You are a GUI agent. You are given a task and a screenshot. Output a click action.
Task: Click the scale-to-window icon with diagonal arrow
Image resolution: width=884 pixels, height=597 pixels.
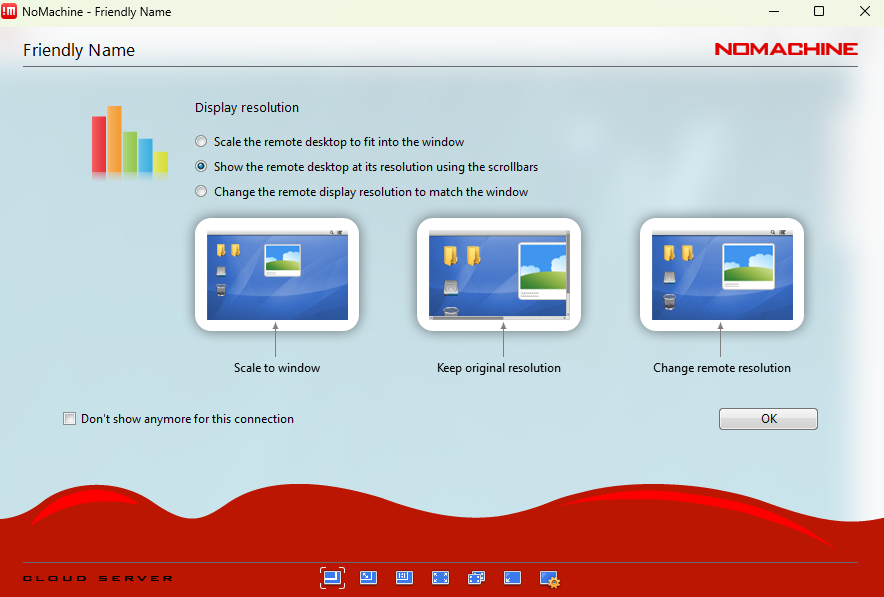(368, 578)
